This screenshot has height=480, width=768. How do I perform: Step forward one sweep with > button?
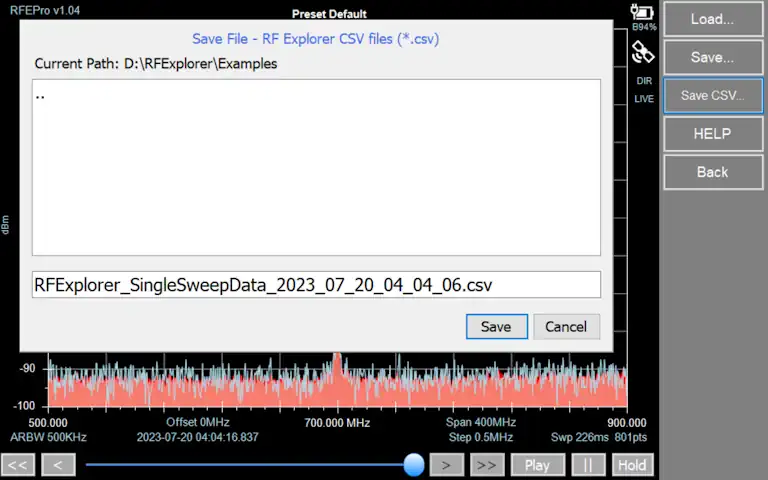click(447, 465)
